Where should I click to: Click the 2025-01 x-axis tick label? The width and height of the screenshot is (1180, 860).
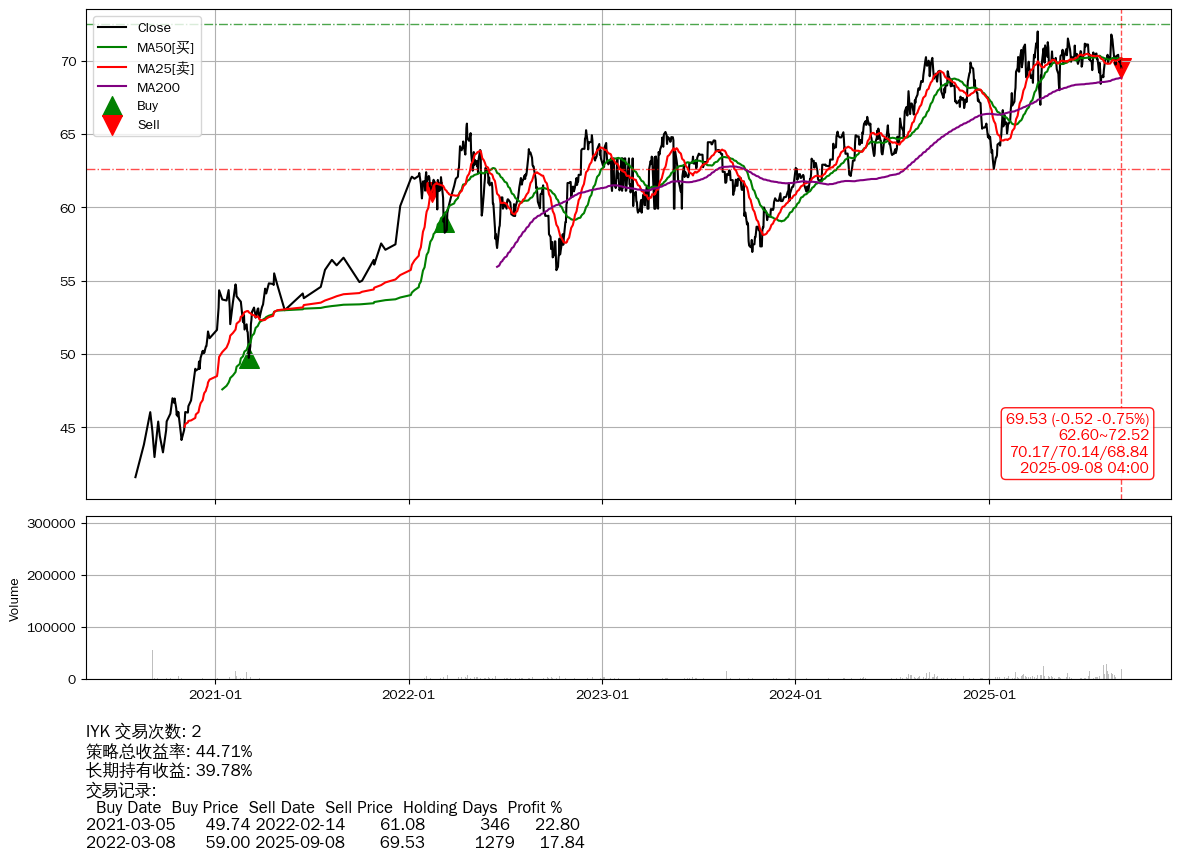(x=989, y=694)
